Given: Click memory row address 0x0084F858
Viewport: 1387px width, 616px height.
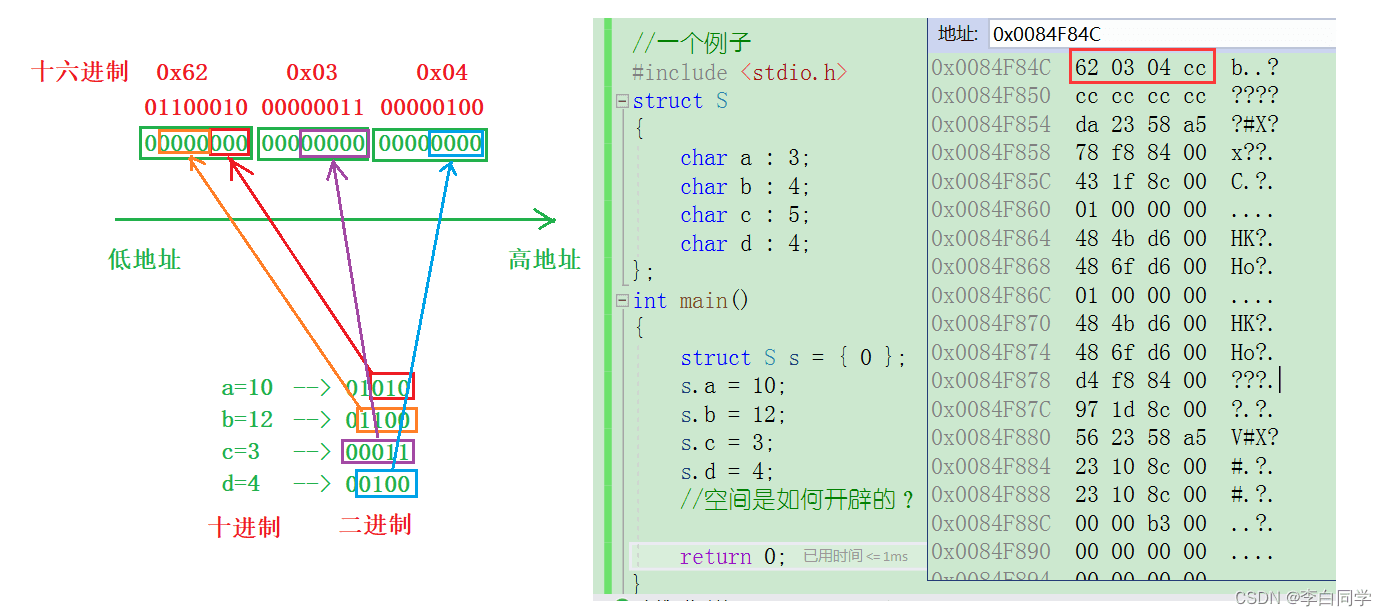Looking at the screenshot, I should tap(991, 153).
